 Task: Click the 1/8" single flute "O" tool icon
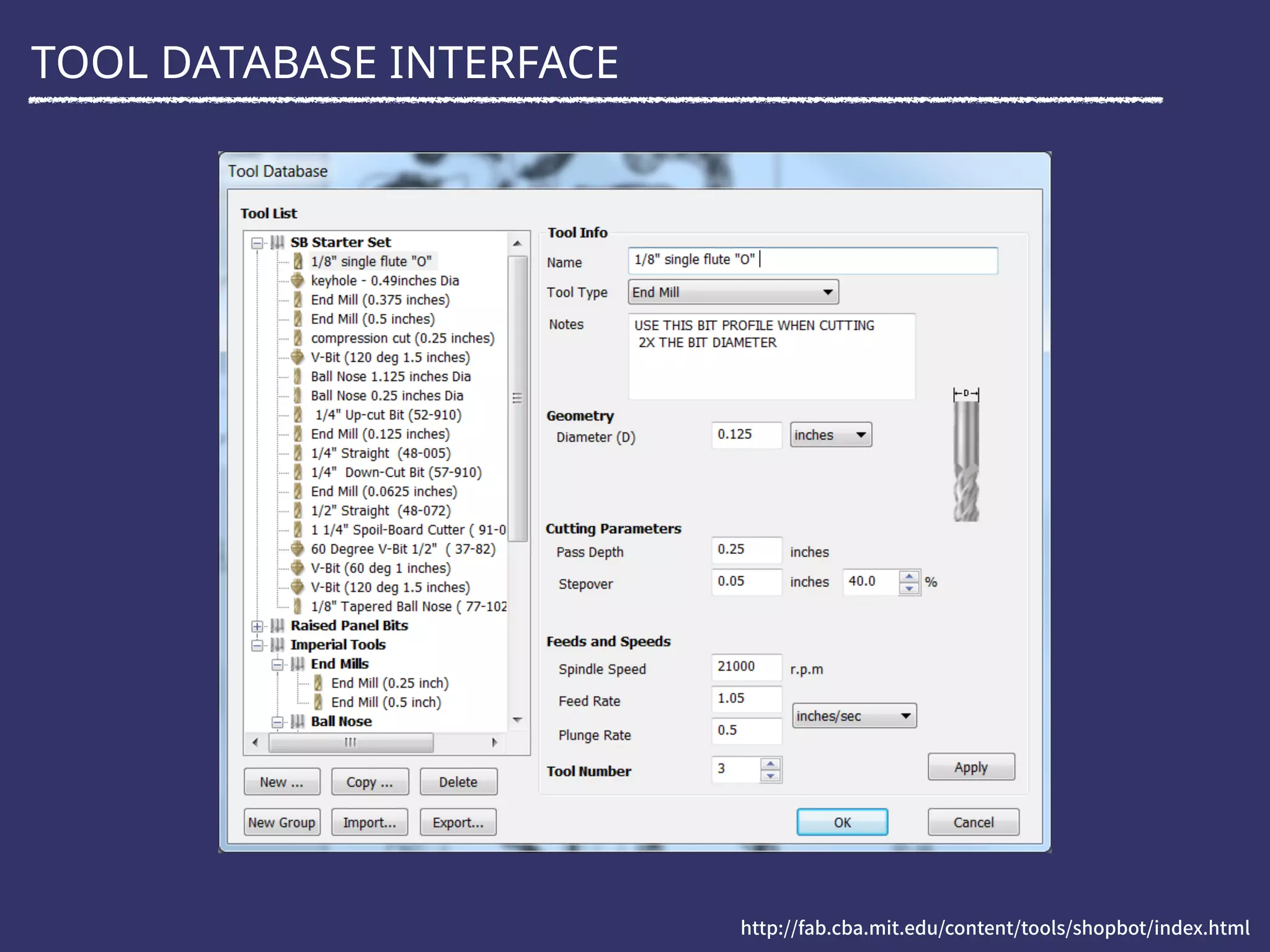coord(298,262)
